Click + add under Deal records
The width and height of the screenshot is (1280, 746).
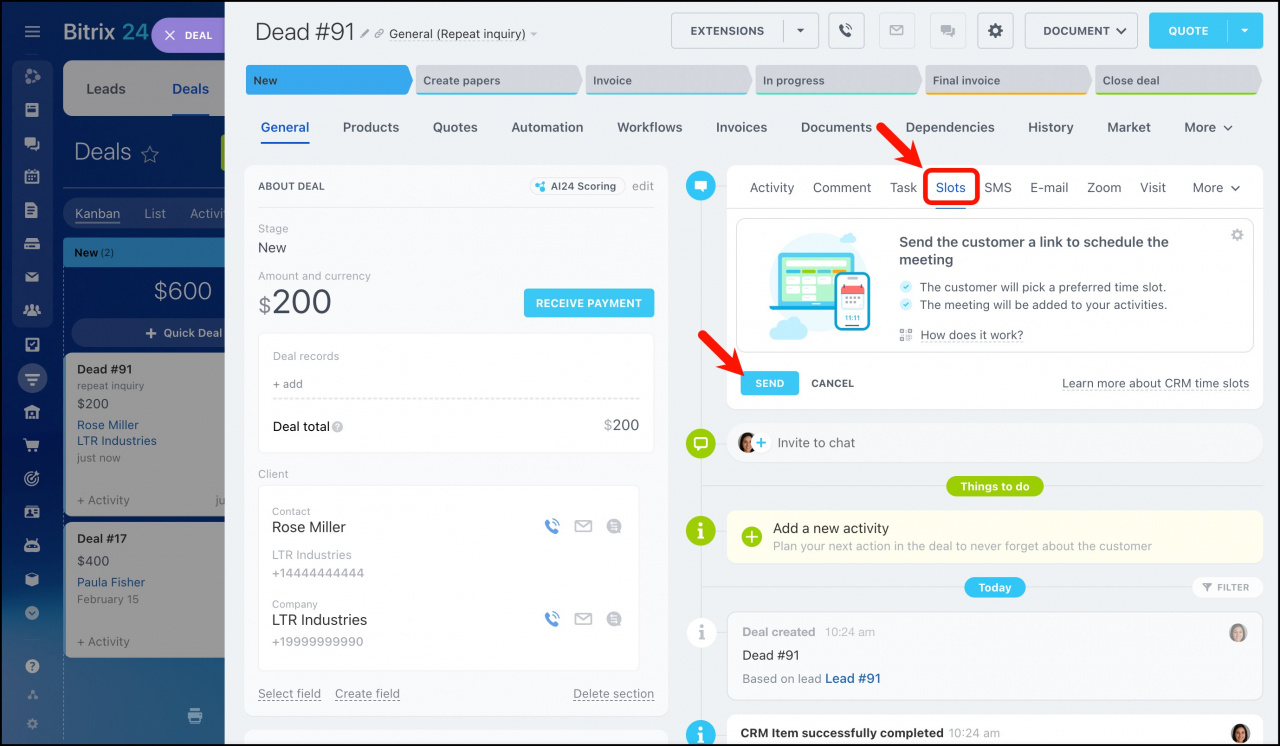pos(288,384)
